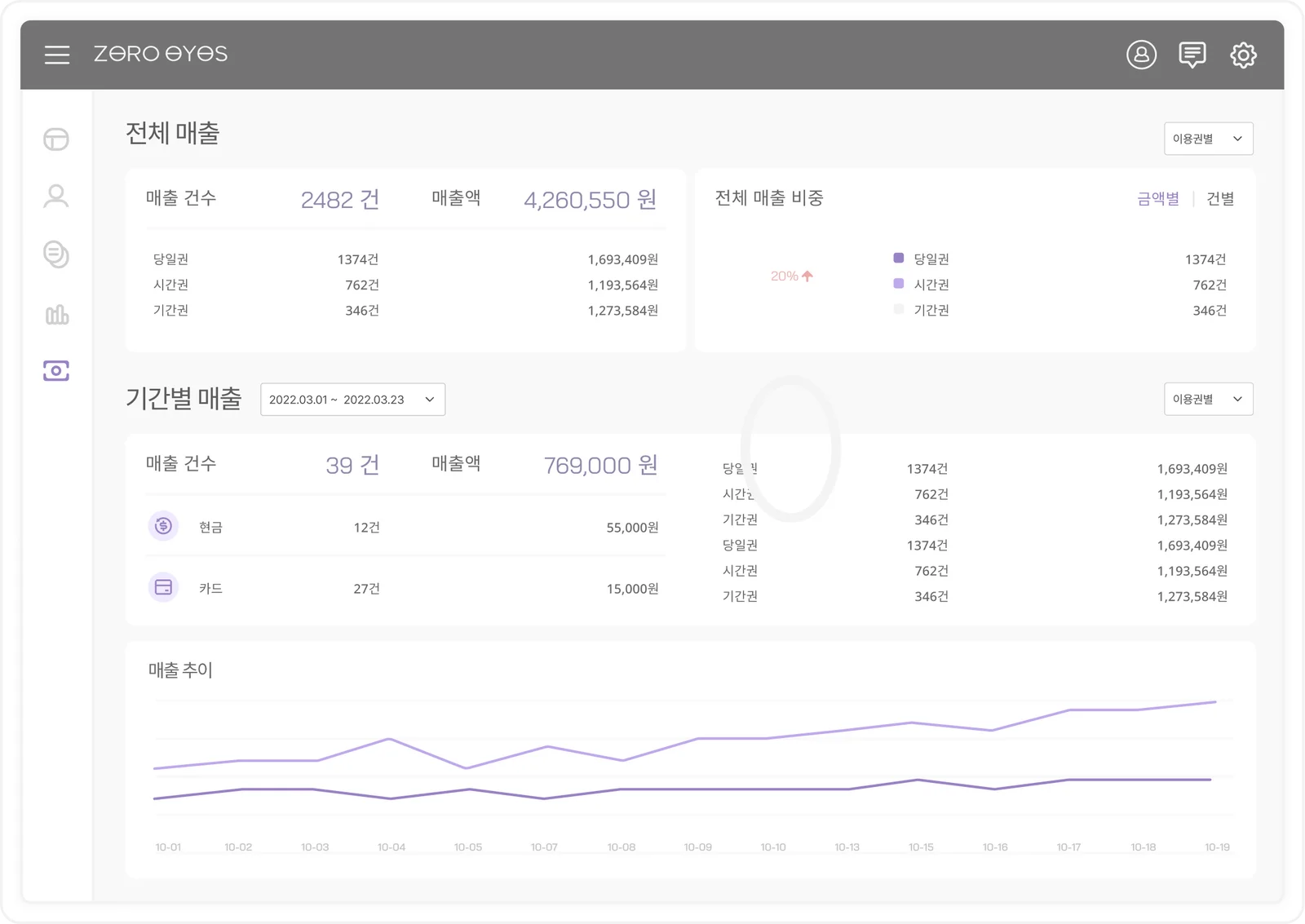The image size is (1305, 924).
Task: Open the user profile icon
Action: [x=1141, y=55]
